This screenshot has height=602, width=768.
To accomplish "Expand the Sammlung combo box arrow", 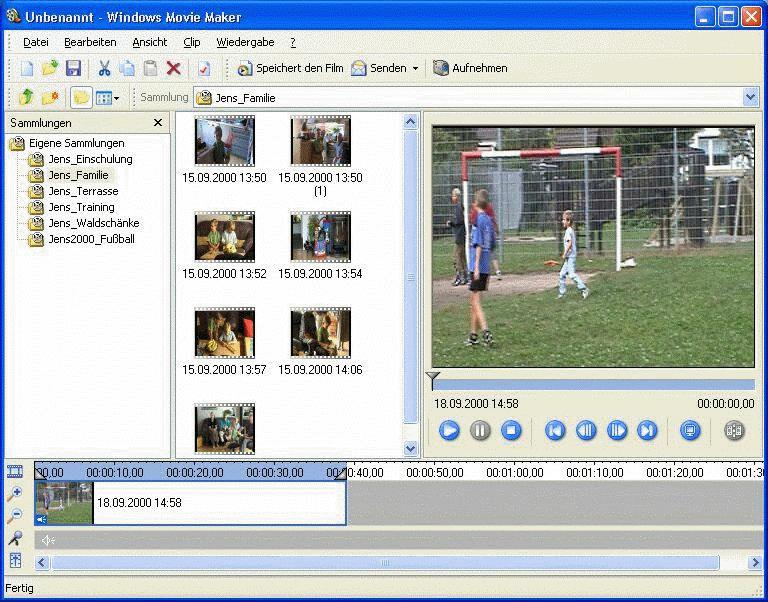I will click(751, 97).
